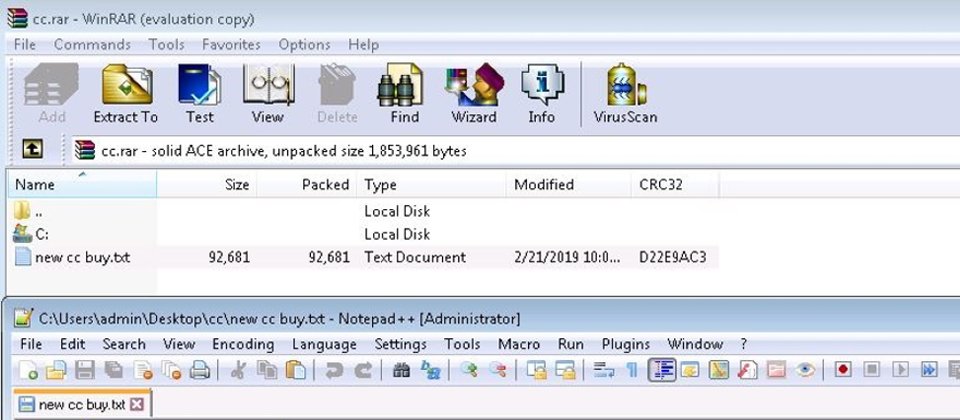960x420 pixels.
Task: Click the Notepad++ Save All icon
Action: click(x=113, y=370)
